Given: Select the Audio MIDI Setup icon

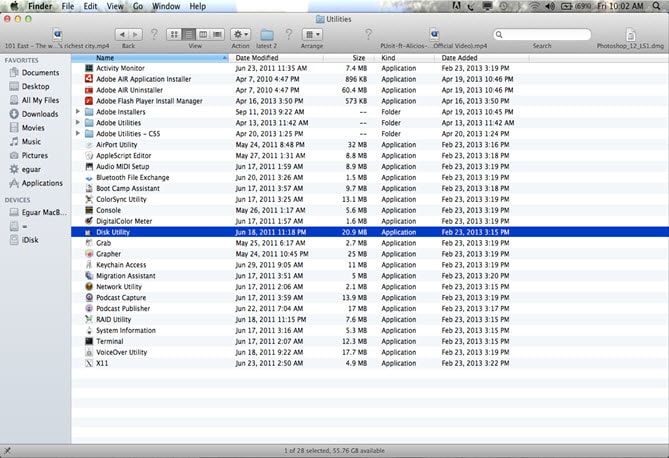Looking at the screenshot, I should [89, 166].
